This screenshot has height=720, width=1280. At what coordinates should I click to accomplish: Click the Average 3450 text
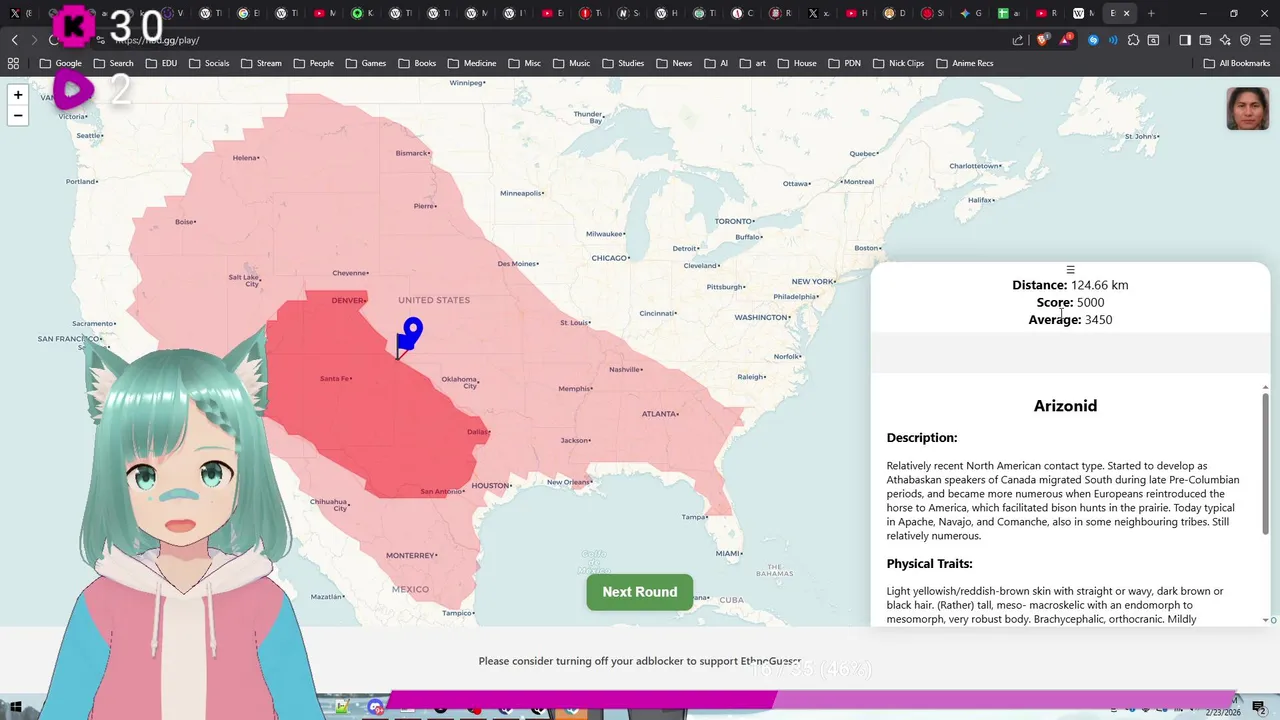[x=1070, y=320]
